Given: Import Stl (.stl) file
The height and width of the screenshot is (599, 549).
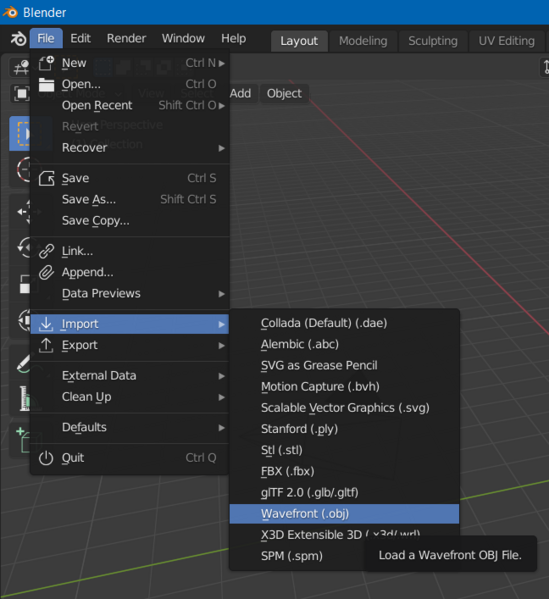Looking at the screenshot, I should (344, 451).
